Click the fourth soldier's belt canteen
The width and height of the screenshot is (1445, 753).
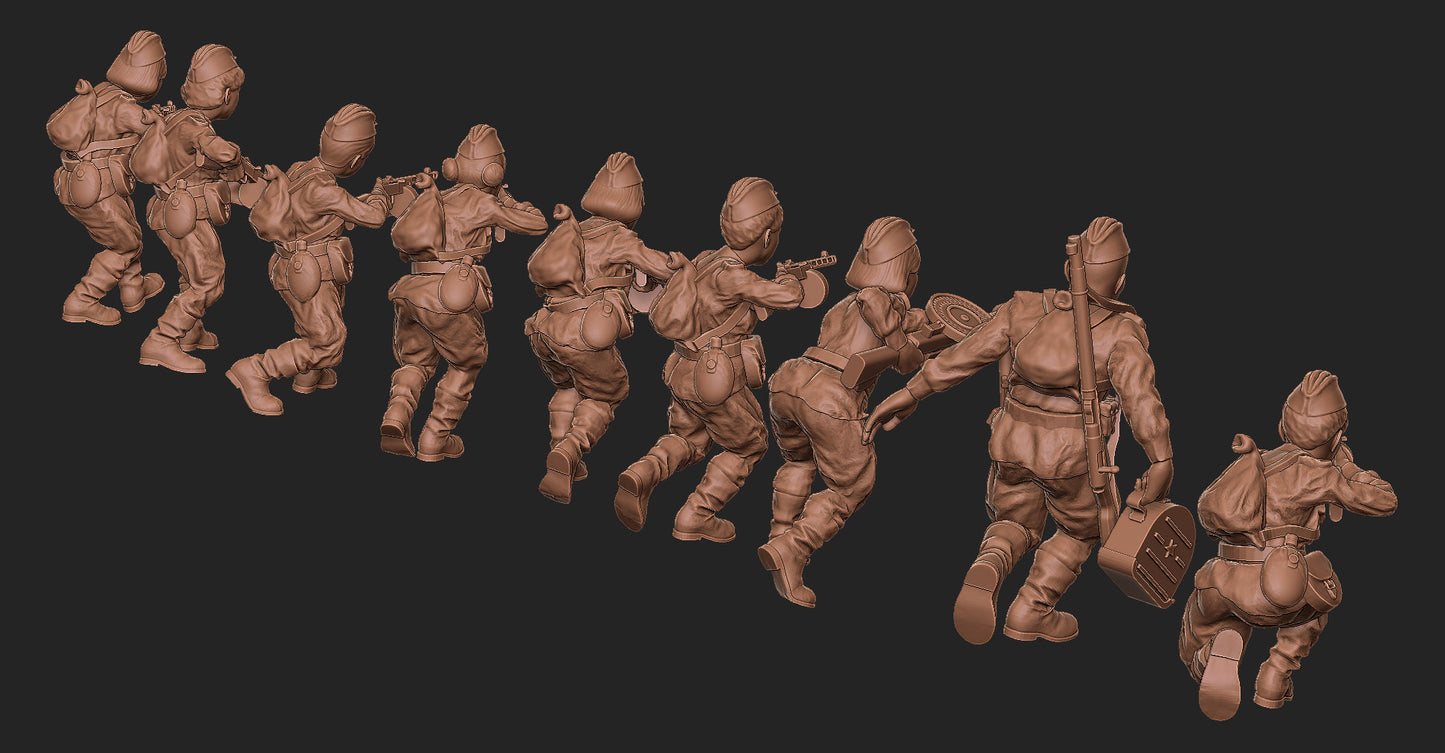[x=458, y=286]
